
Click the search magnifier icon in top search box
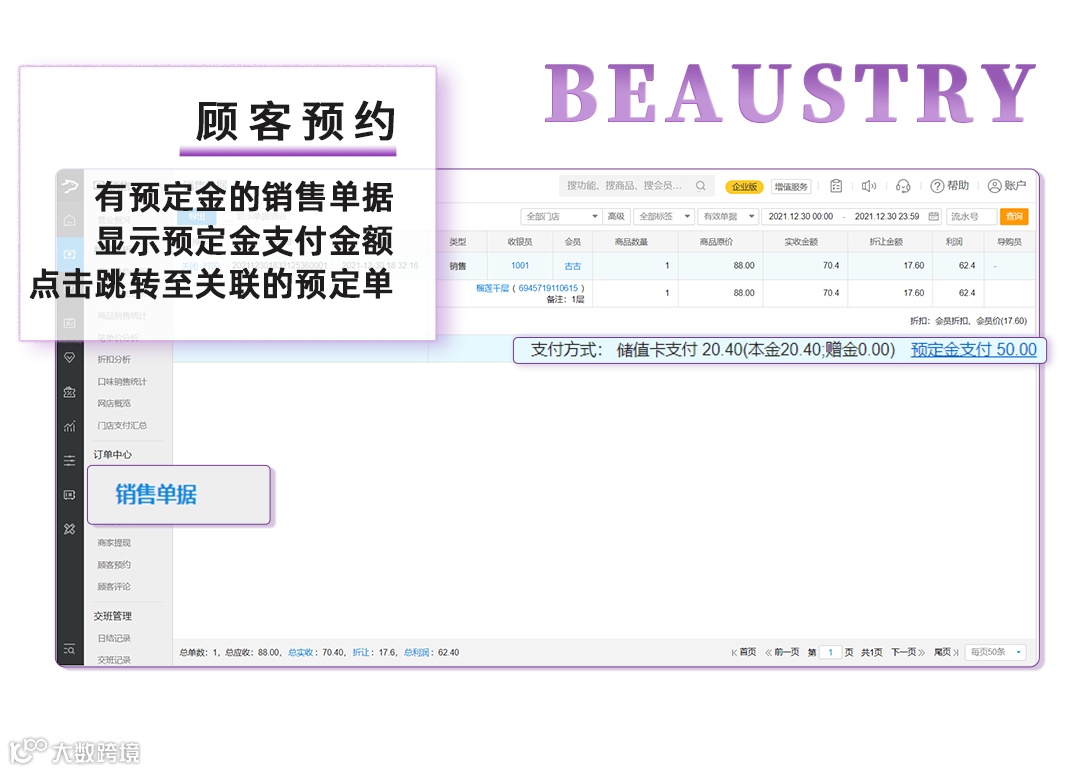click(700, 186)
